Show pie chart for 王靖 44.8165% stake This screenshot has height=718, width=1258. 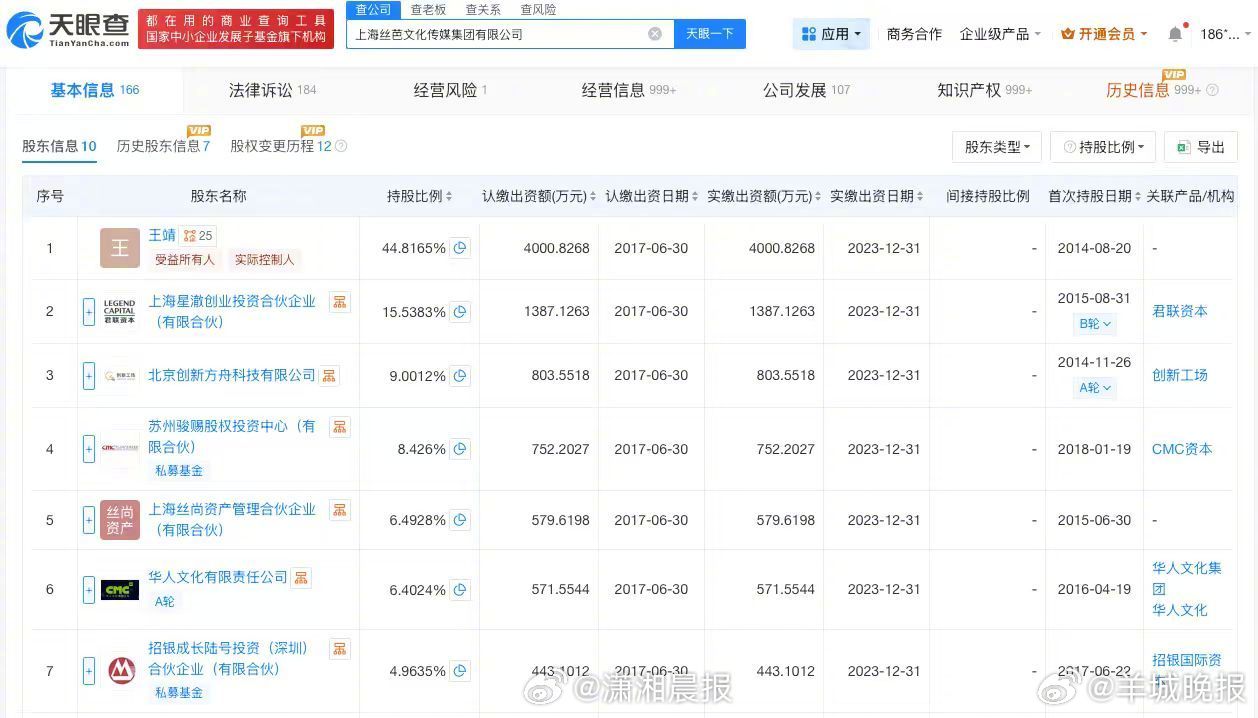[460, 248]
